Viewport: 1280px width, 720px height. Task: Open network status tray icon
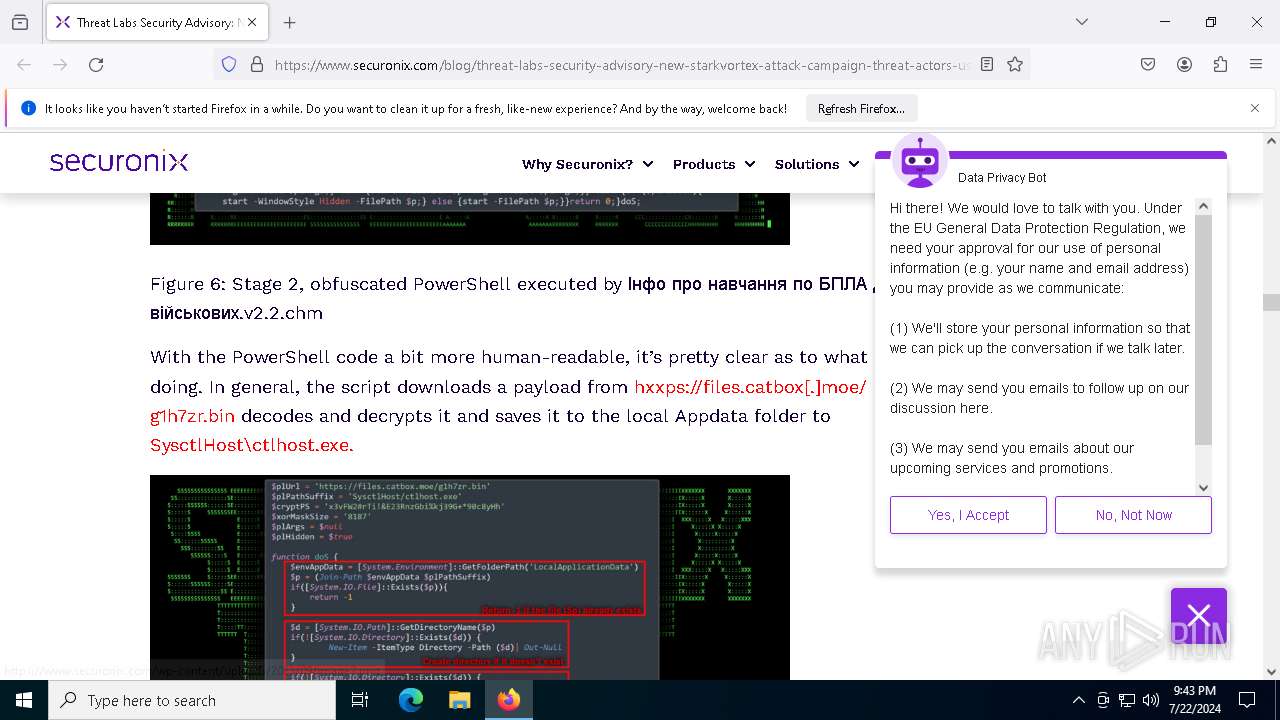pos(1127,700)
